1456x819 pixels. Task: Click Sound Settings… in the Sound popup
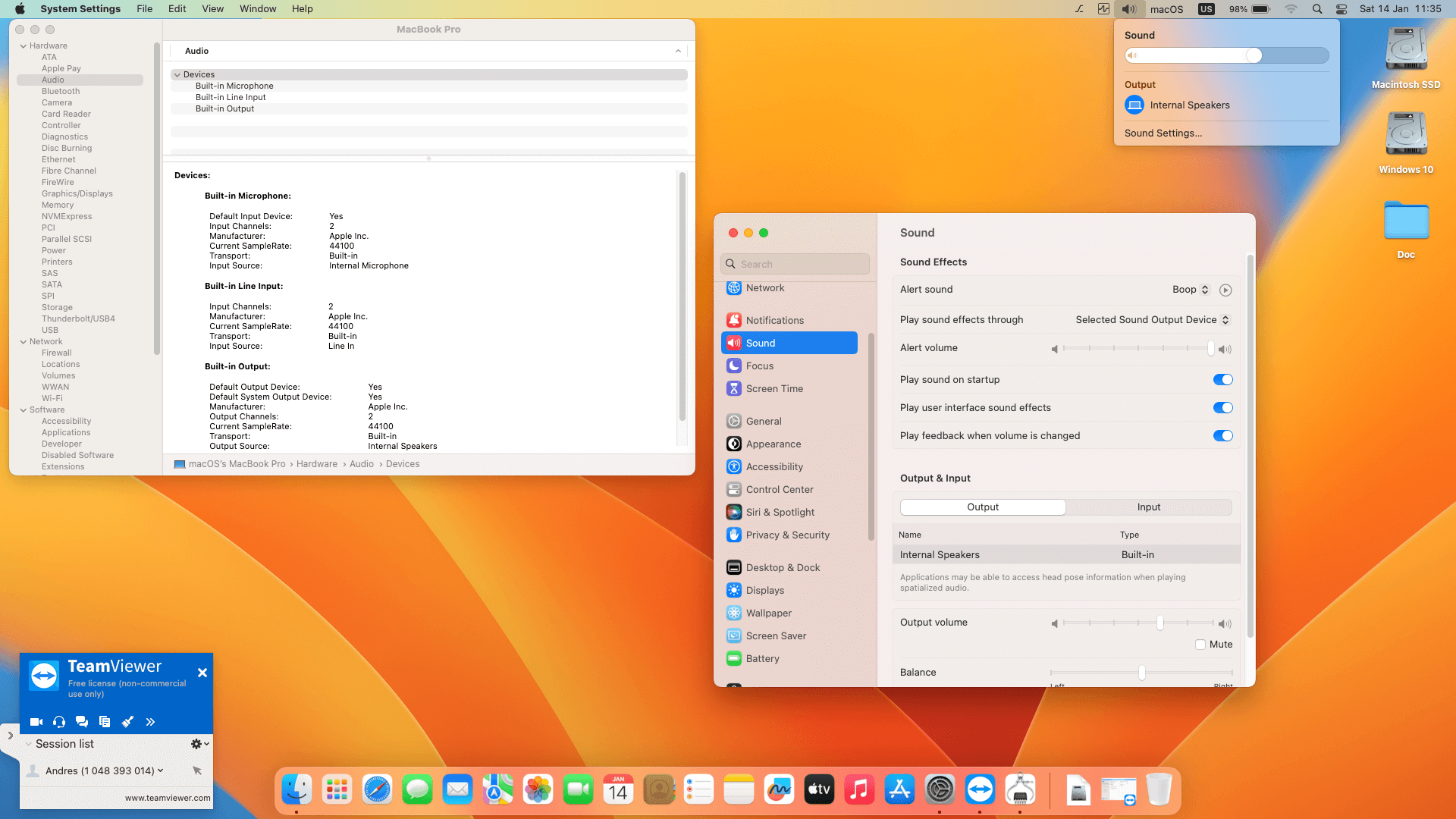tap(1163, 133)
